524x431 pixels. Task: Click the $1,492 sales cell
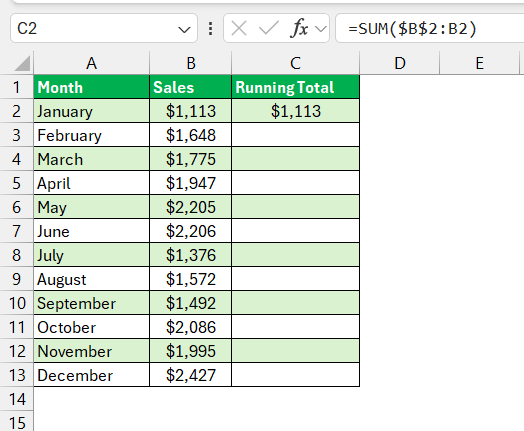pos(190,303)
